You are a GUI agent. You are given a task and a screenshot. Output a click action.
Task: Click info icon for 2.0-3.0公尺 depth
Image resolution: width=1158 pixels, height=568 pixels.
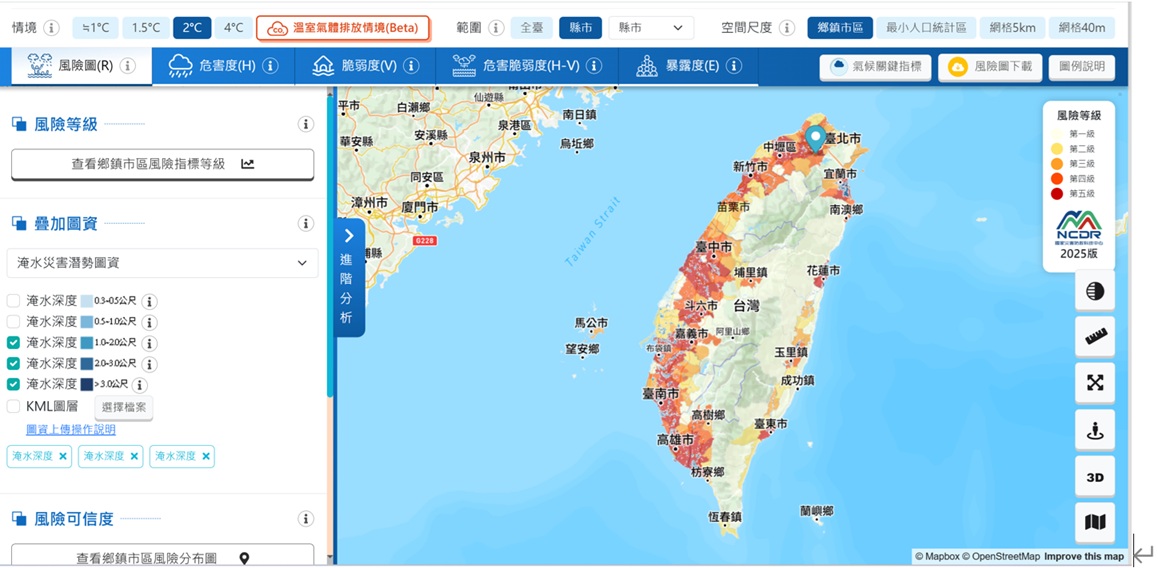pyautogui.click(x=149, y=364)
